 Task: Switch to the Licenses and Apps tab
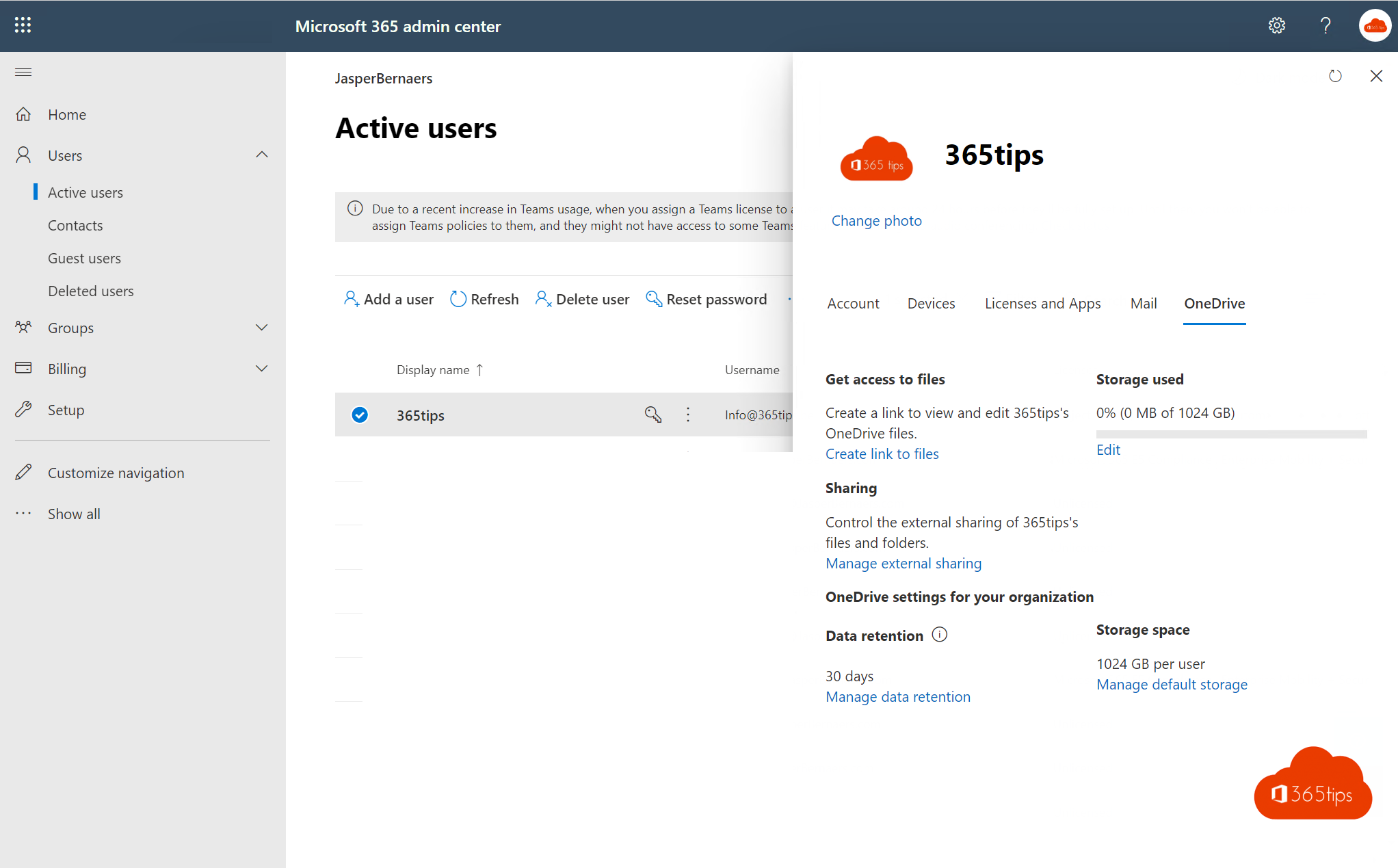tap(1042, 303)
